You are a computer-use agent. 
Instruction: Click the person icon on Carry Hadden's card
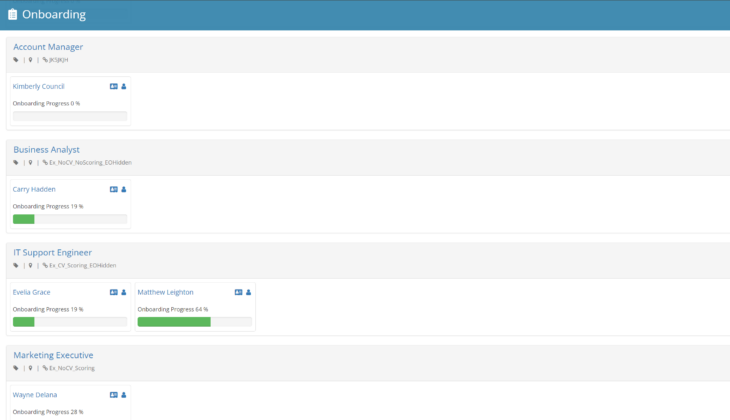[x=124, y=189]
